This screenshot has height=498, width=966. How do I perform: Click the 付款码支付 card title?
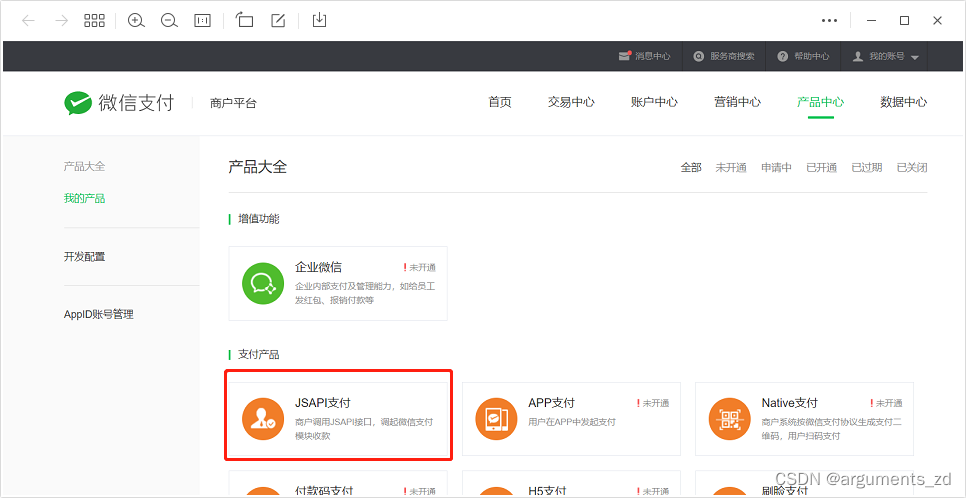324,491
